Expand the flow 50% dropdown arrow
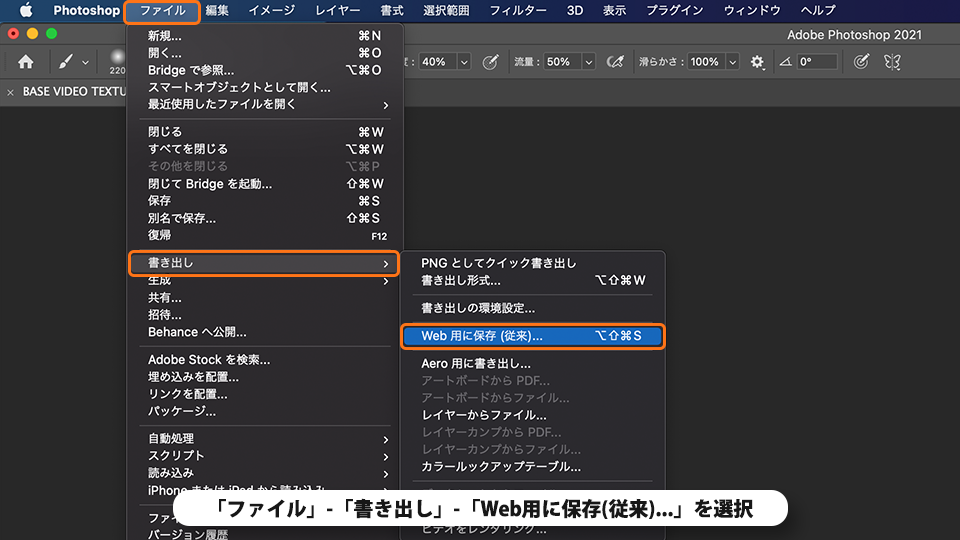 tap(588, 62)
